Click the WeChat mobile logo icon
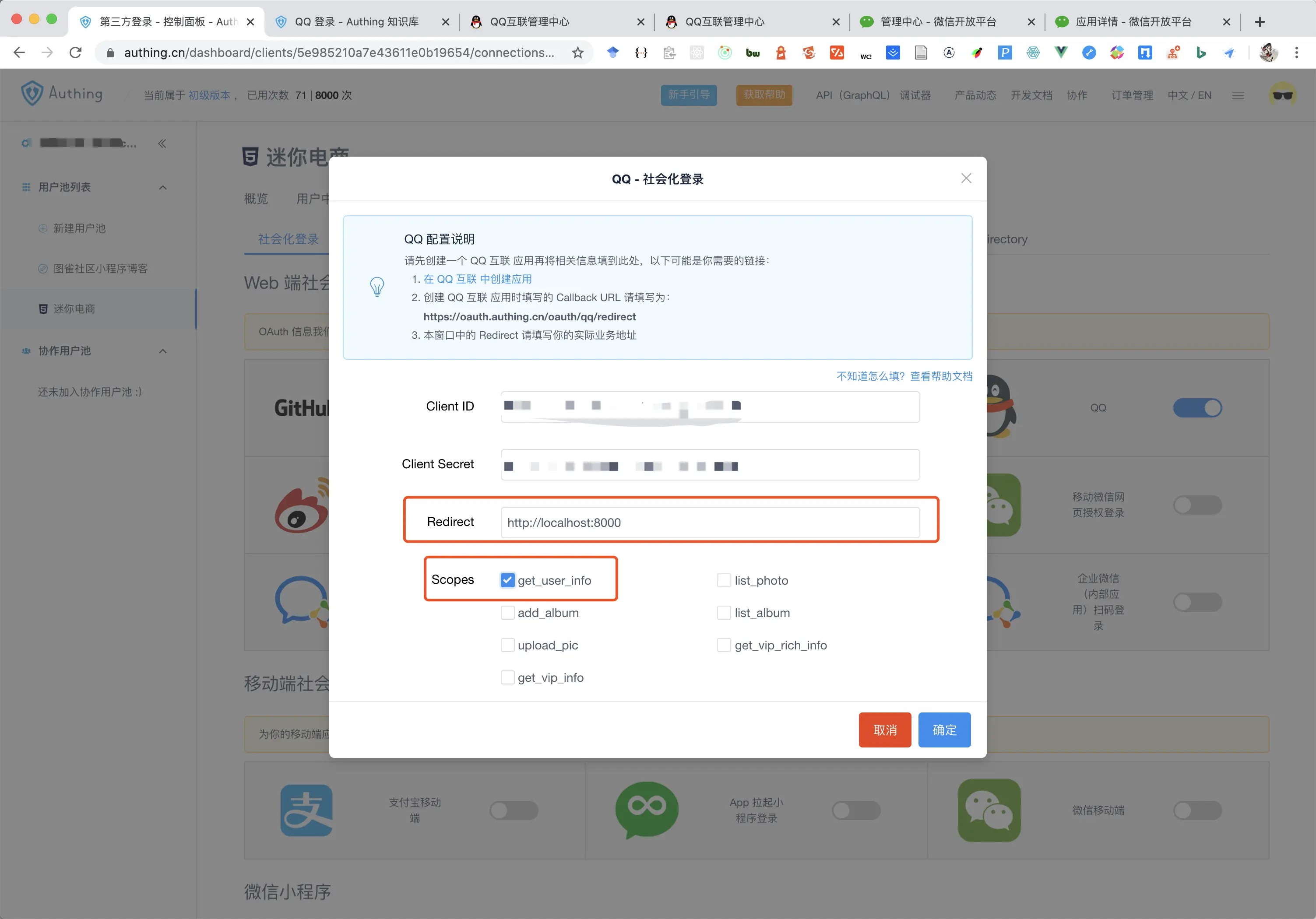The width and height of the screenshot is (1316, 919). point(989,810)
